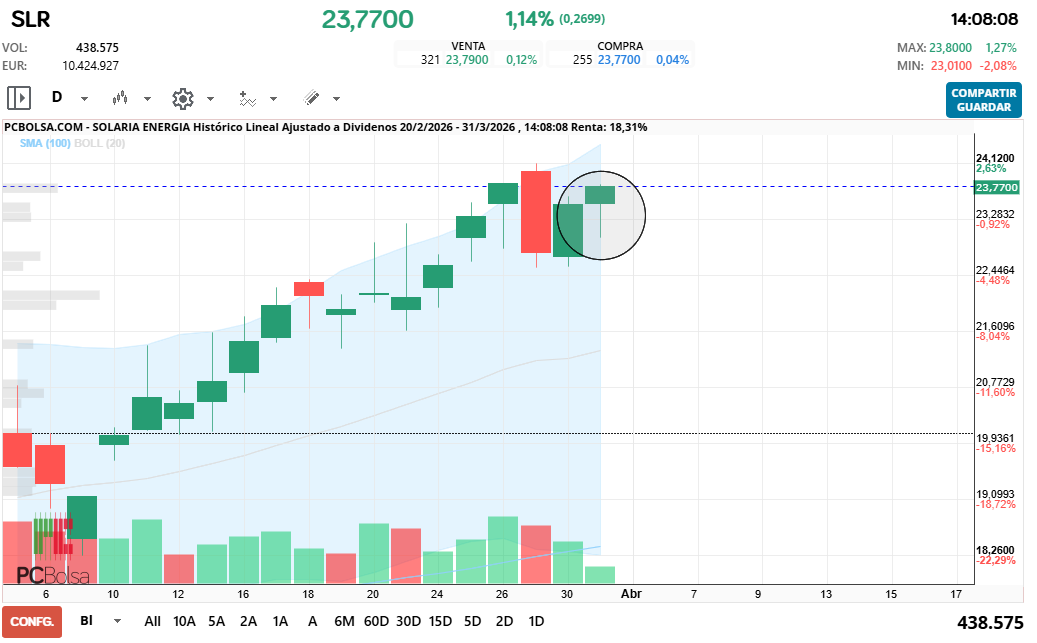Toggle the side panel icon
Viewport: 1037px width, 643px height.
[x=19, y=98]
